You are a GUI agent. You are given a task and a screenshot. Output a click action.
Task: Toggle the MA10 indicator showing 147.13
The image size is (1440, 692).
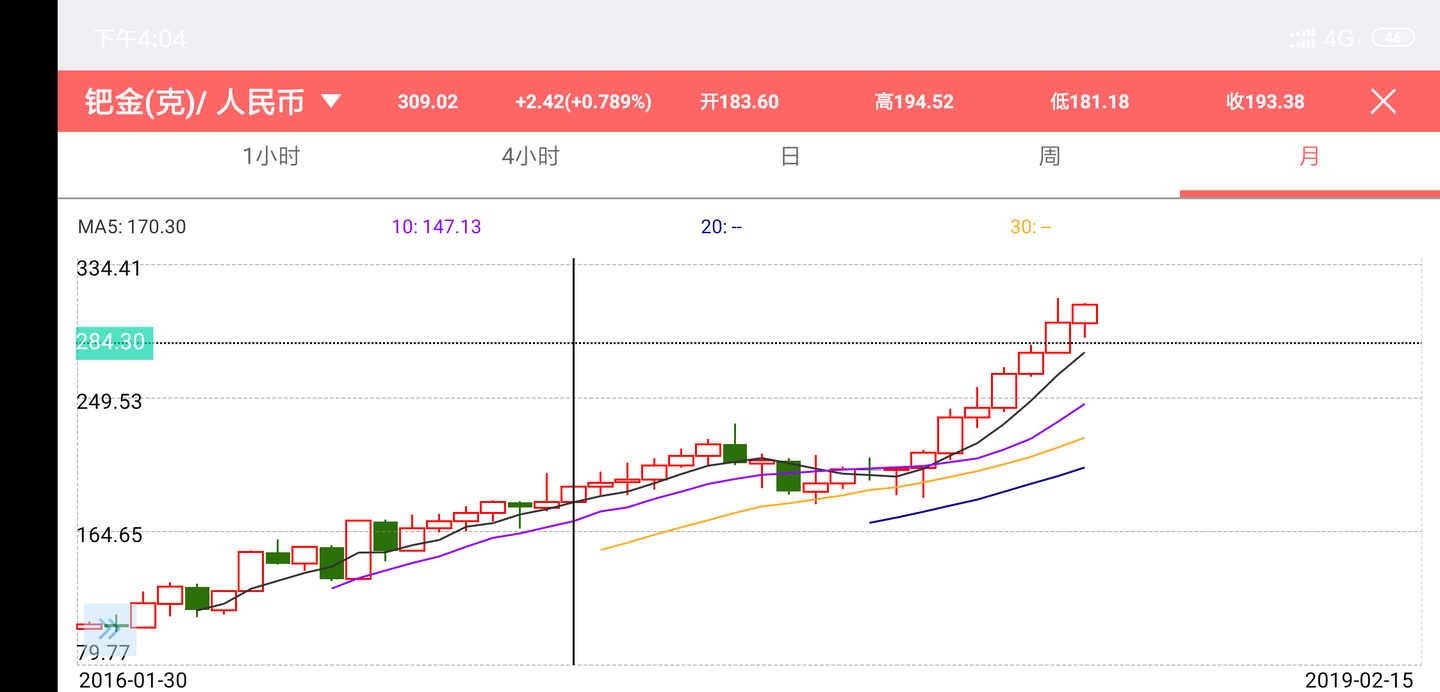click(436, 226)
